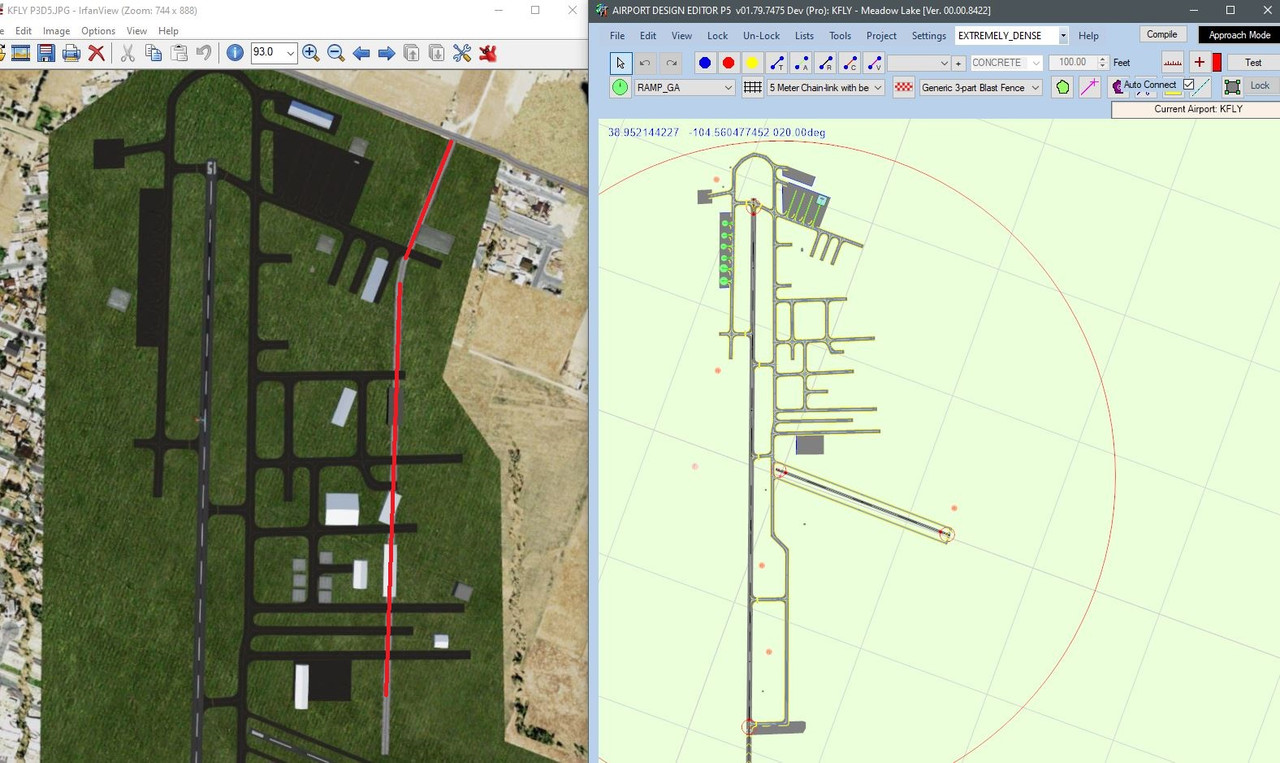This screenshot has width=1280, height=763.
Task: Open the Project menu
Action: [881, 36]
